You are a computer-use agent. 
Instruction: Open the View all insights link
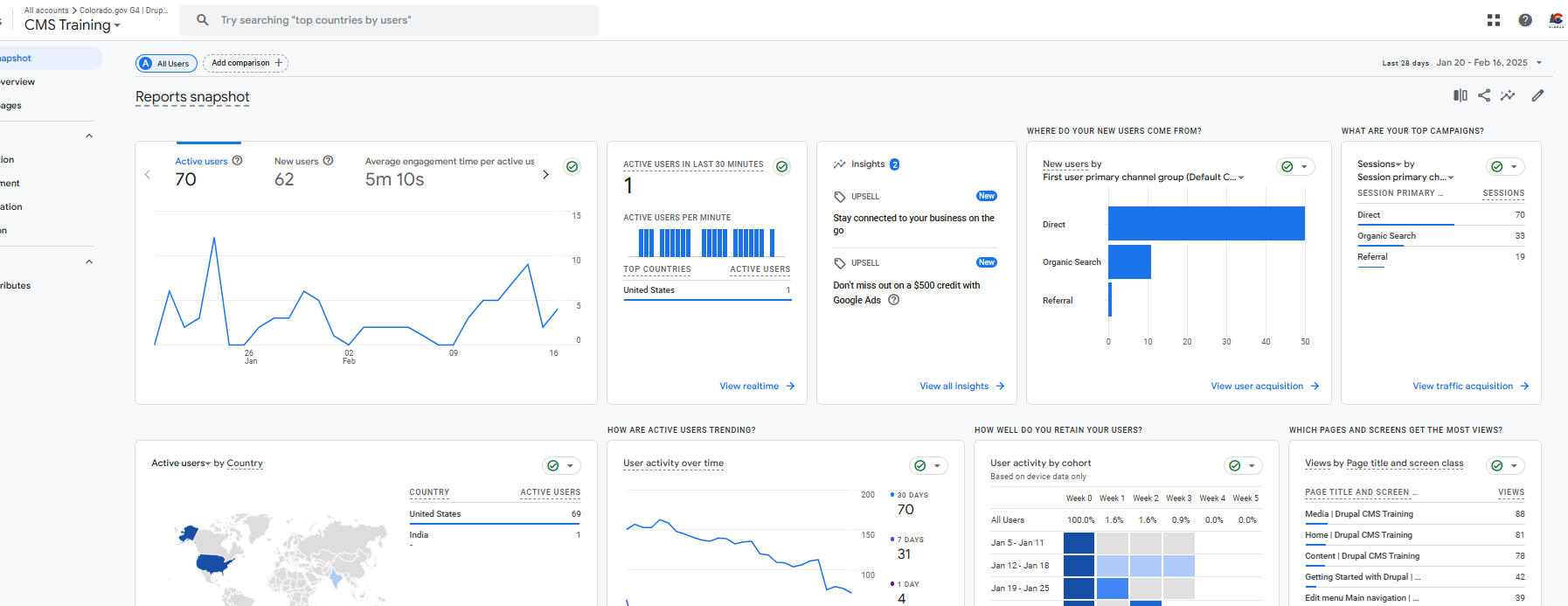[961, 387]
